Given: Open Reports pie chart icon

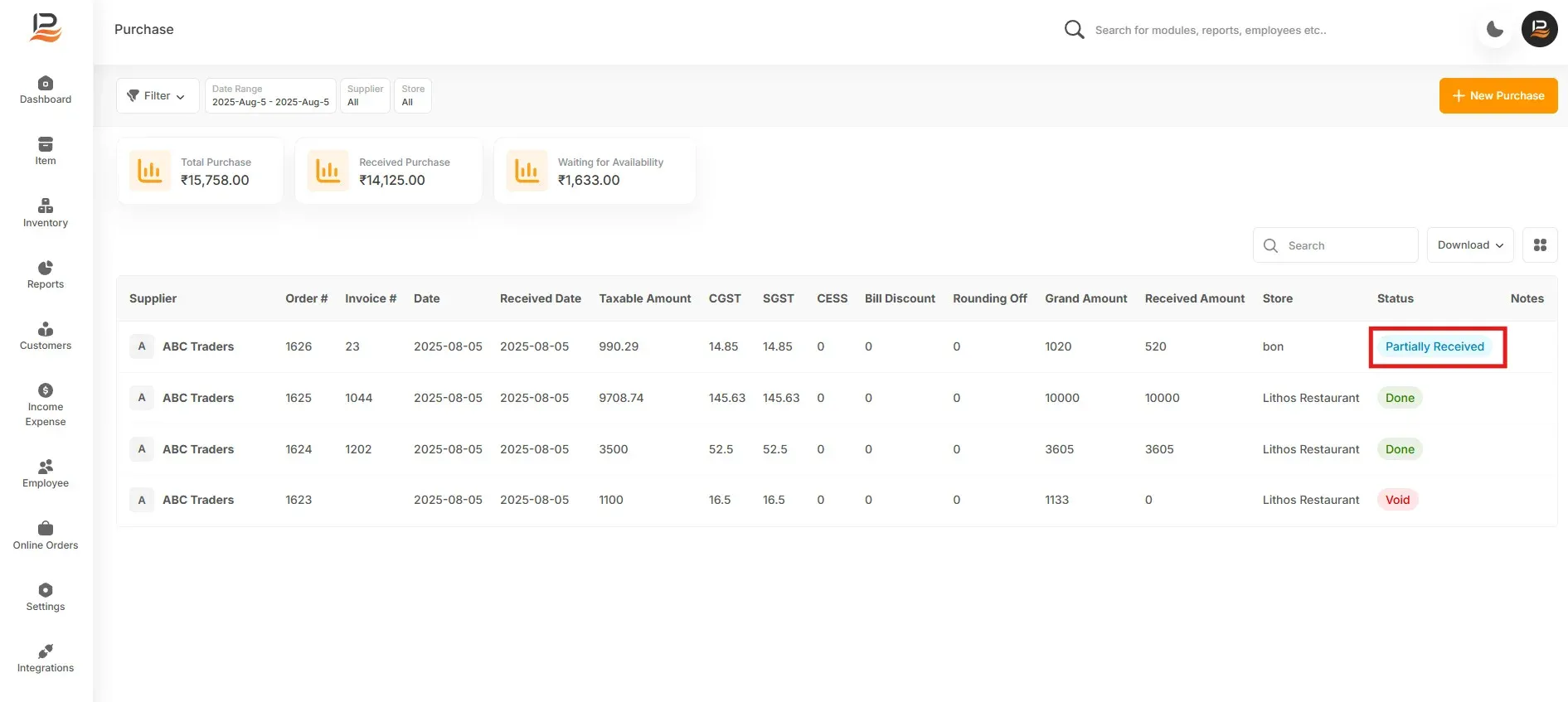Looking at the screenshot, I should [x=46, y=268].
